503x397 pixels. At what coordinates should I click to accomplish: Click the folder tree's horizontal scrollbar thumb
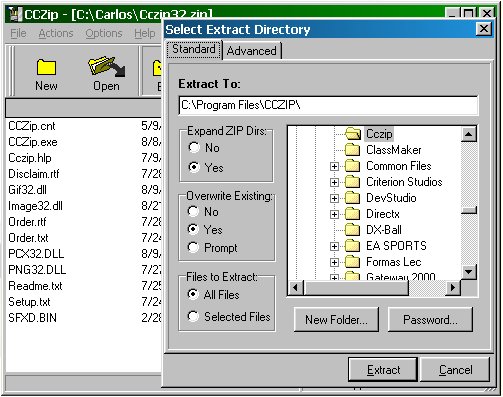pos(356,288)
